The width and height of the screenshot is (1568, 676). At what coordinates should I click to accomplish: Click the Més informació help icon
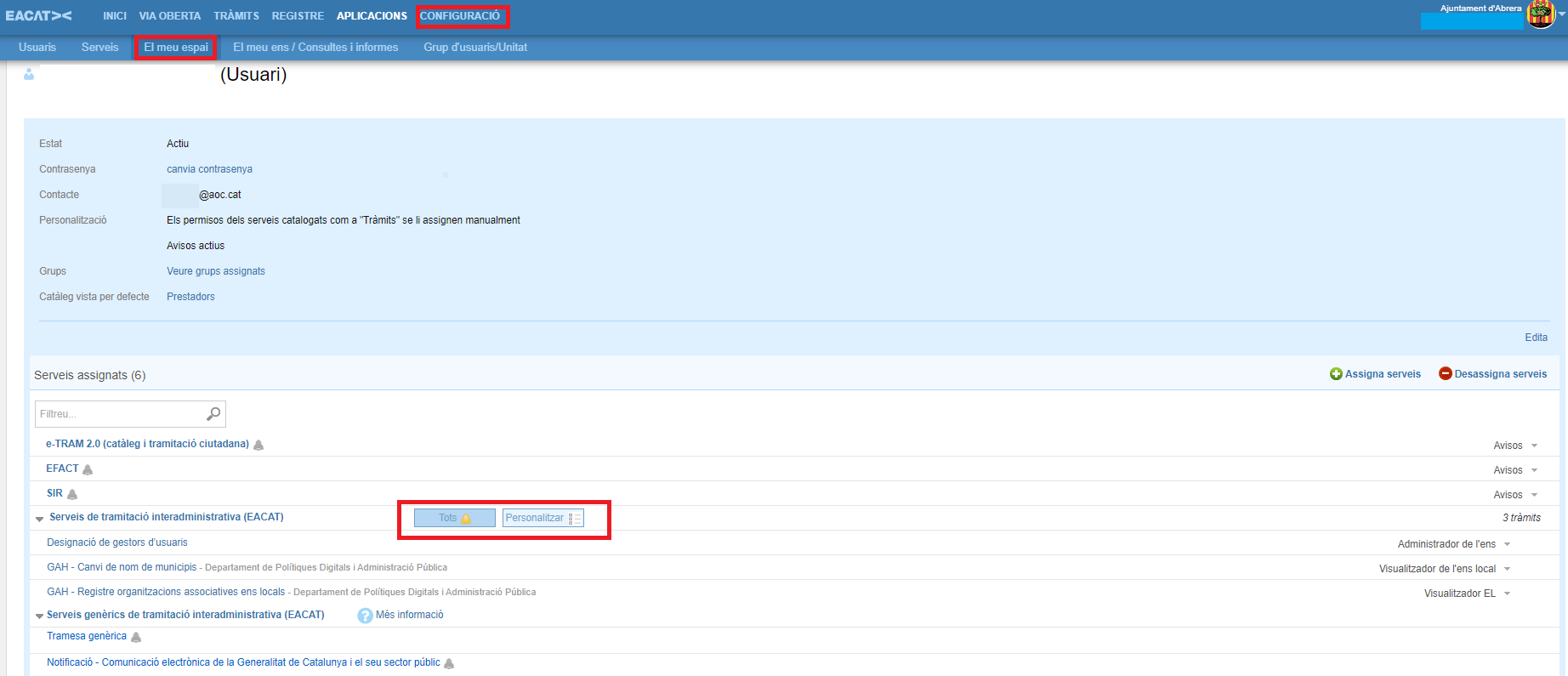pos(365,616)
